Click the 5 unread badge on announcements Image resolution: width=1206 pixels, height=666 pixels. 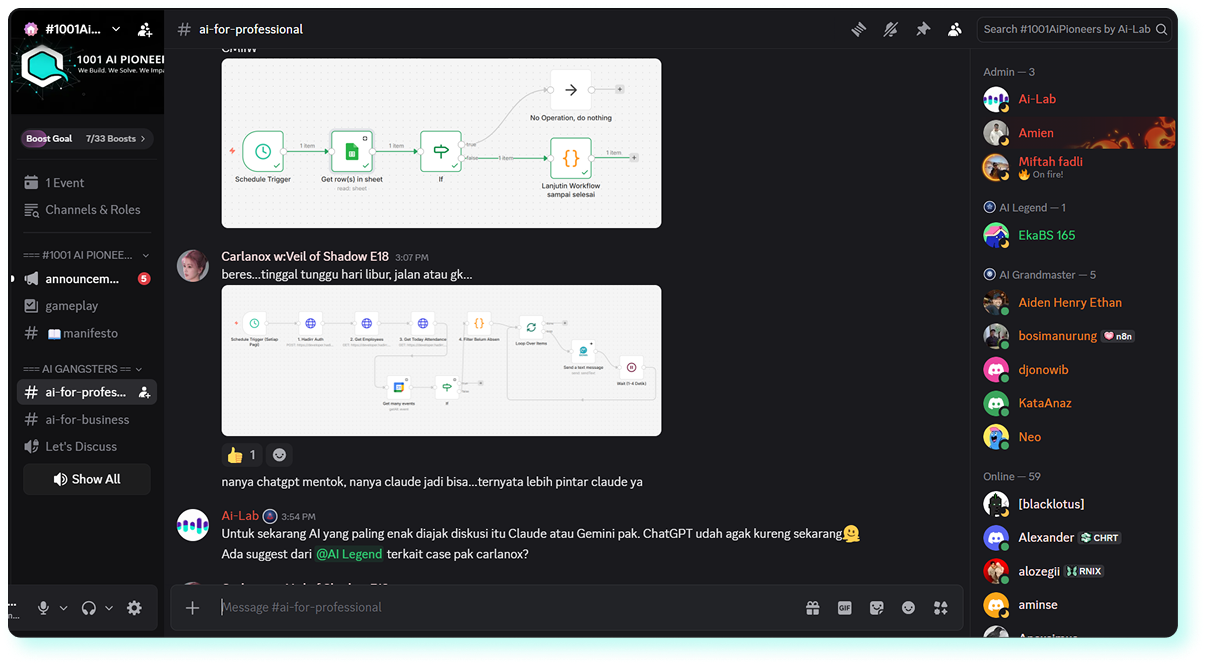point(144,279)
